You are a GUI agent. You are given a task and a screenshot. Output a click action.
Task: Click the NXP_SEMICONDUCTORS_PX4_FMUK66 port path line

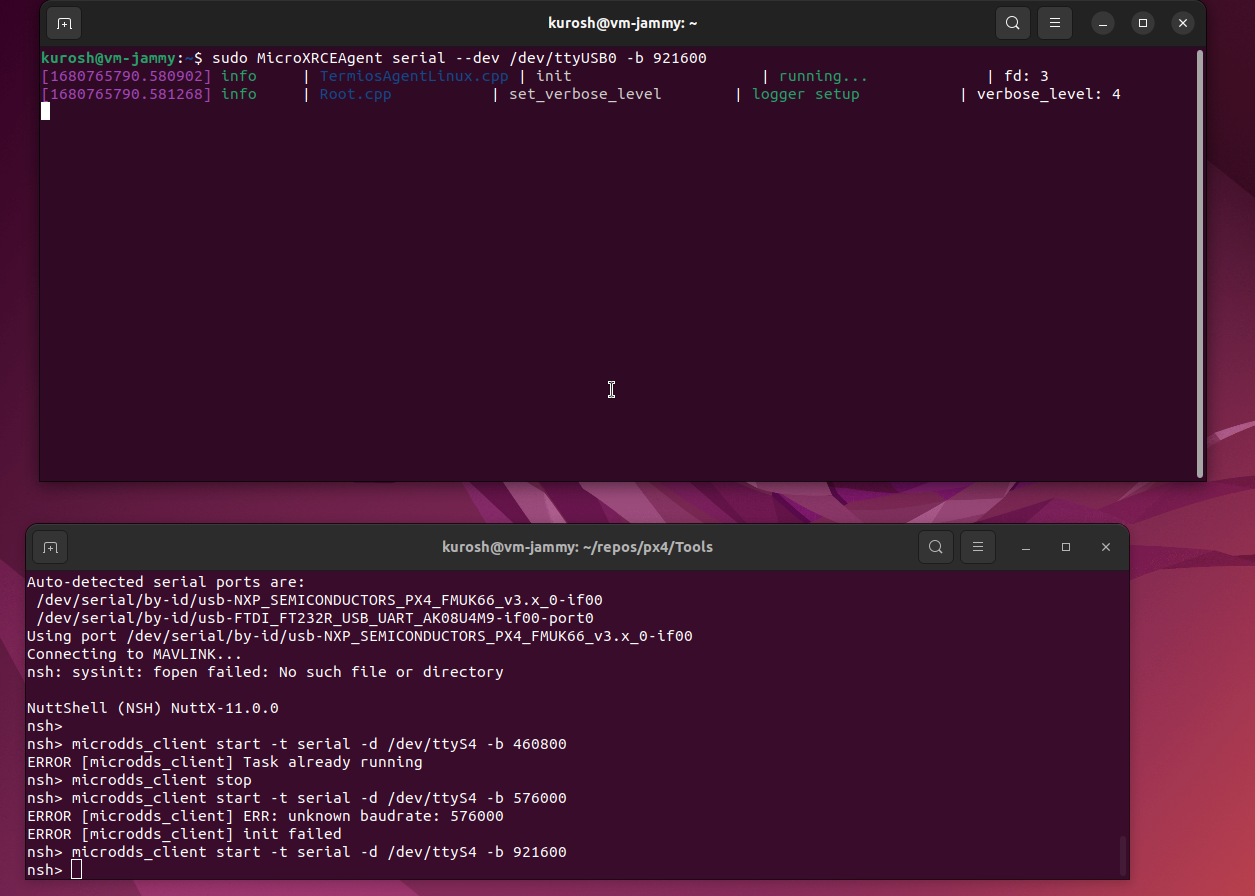(319, 600)
